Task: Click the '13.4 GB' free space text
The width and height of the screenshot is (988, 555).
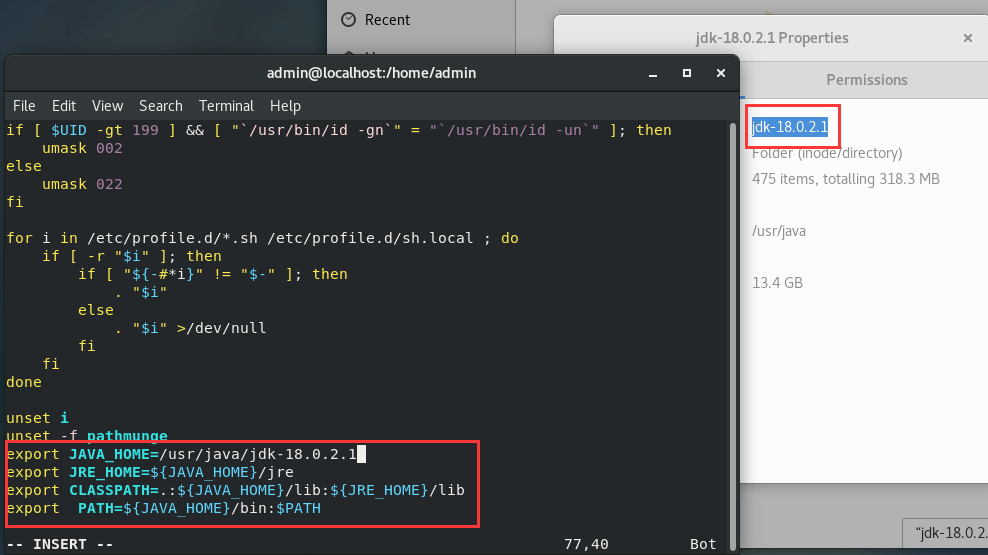Action: click(777, 283)
